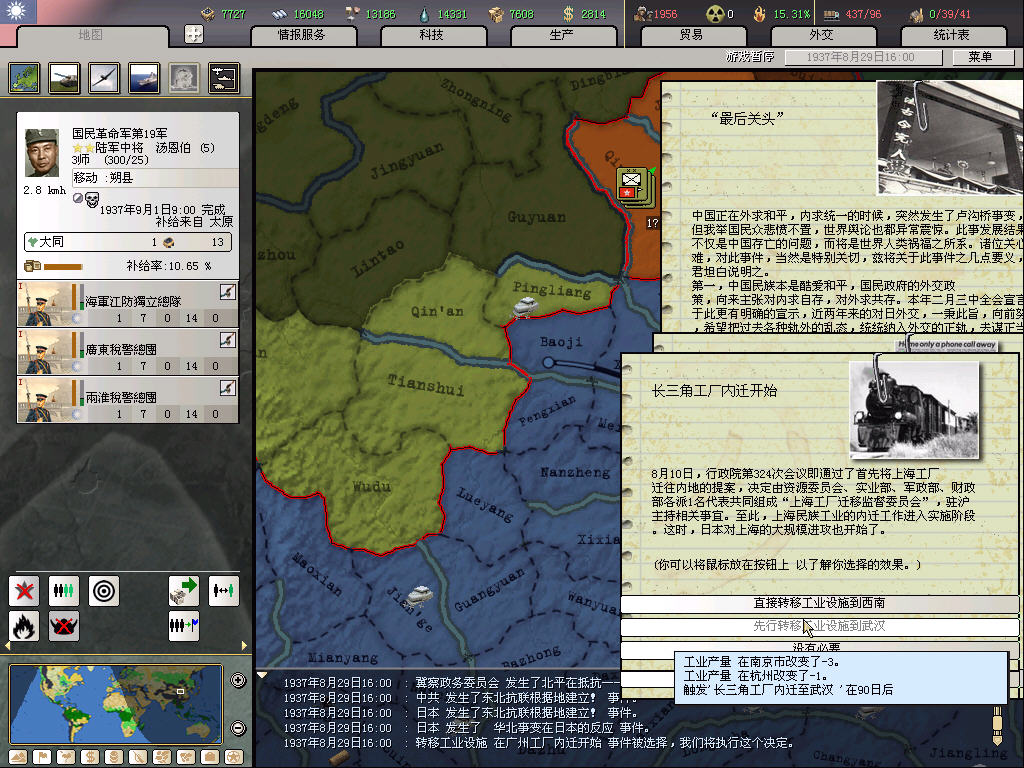This screenshot has width=1024, height=768.
Task: Choose 先行转移工业设施到武汉 event option
Action: 820,627
